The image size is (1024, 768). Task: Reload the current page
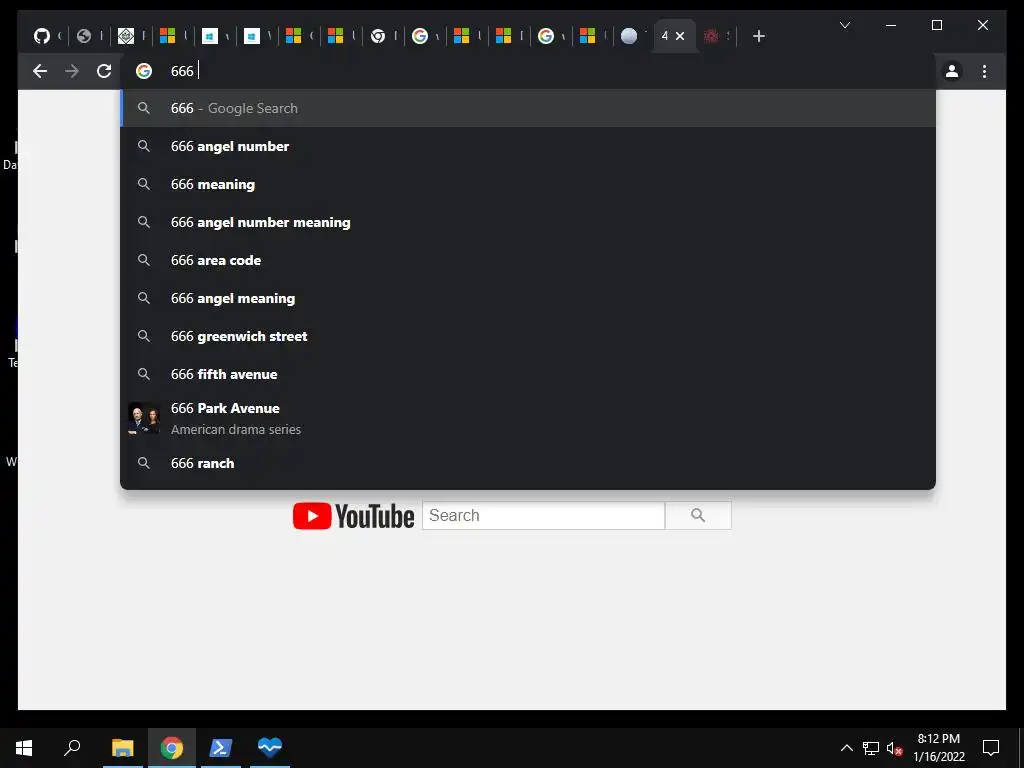tap(104, 71)
